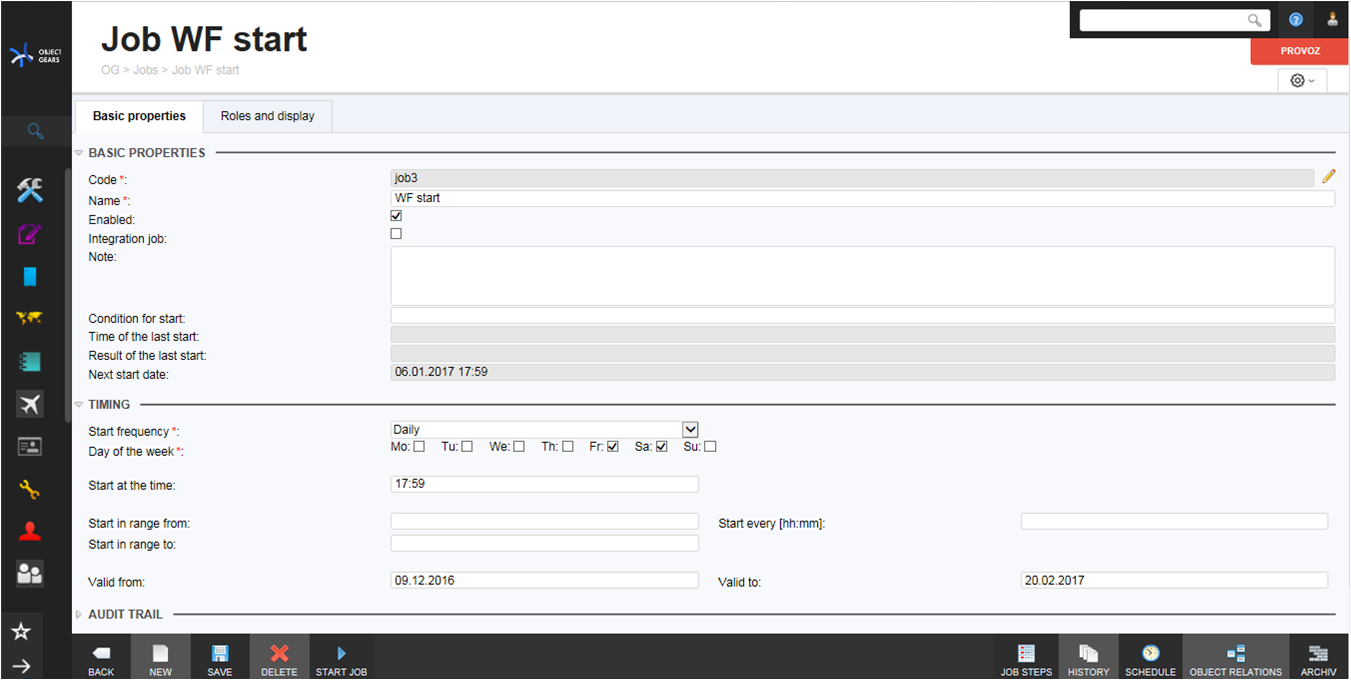Uncheck the Enabled checkbox
1351x680 pixels.
(396, 216)
